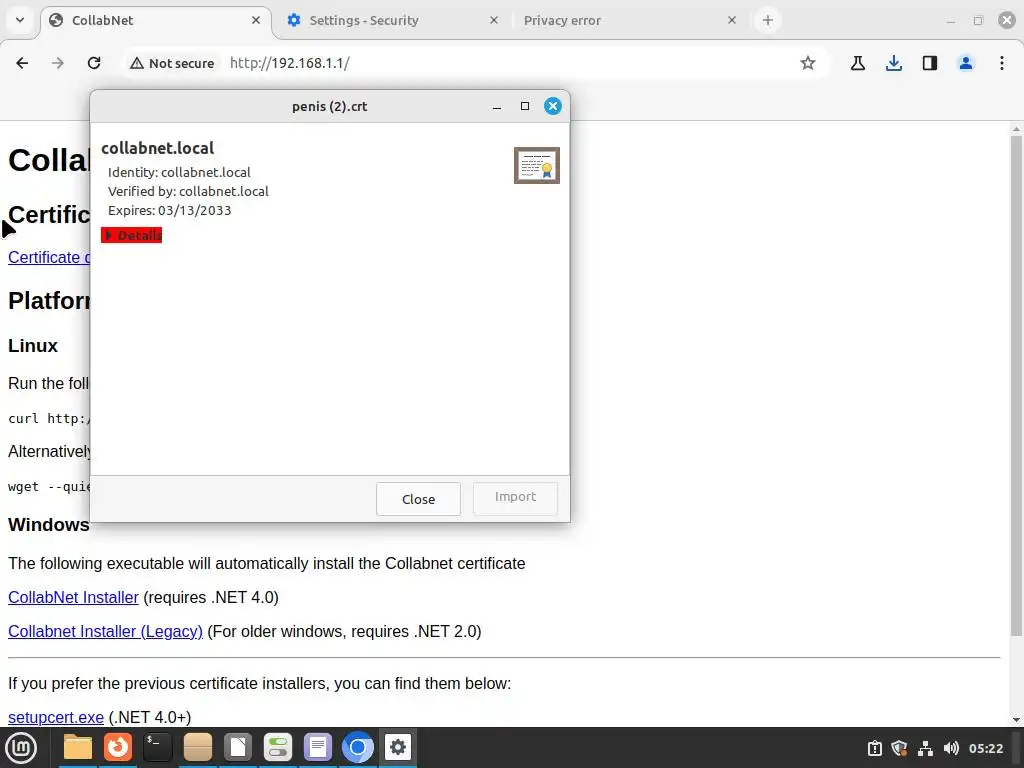Open Chrome Labs flask icon
Viewport: 1024px width, 768px height.
(857, 63)
